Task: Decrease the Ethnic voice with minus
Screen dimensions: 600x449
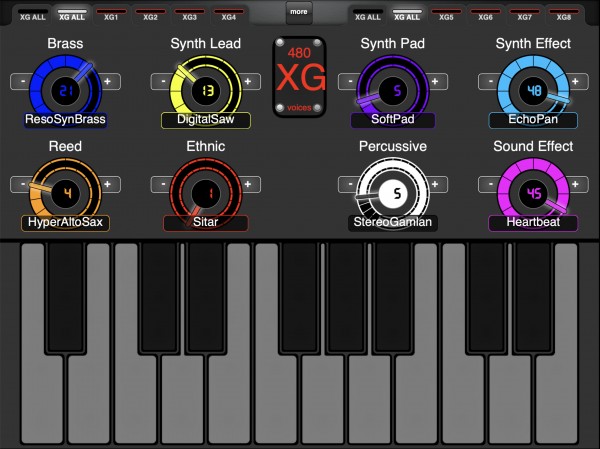Action: (163, 184)
